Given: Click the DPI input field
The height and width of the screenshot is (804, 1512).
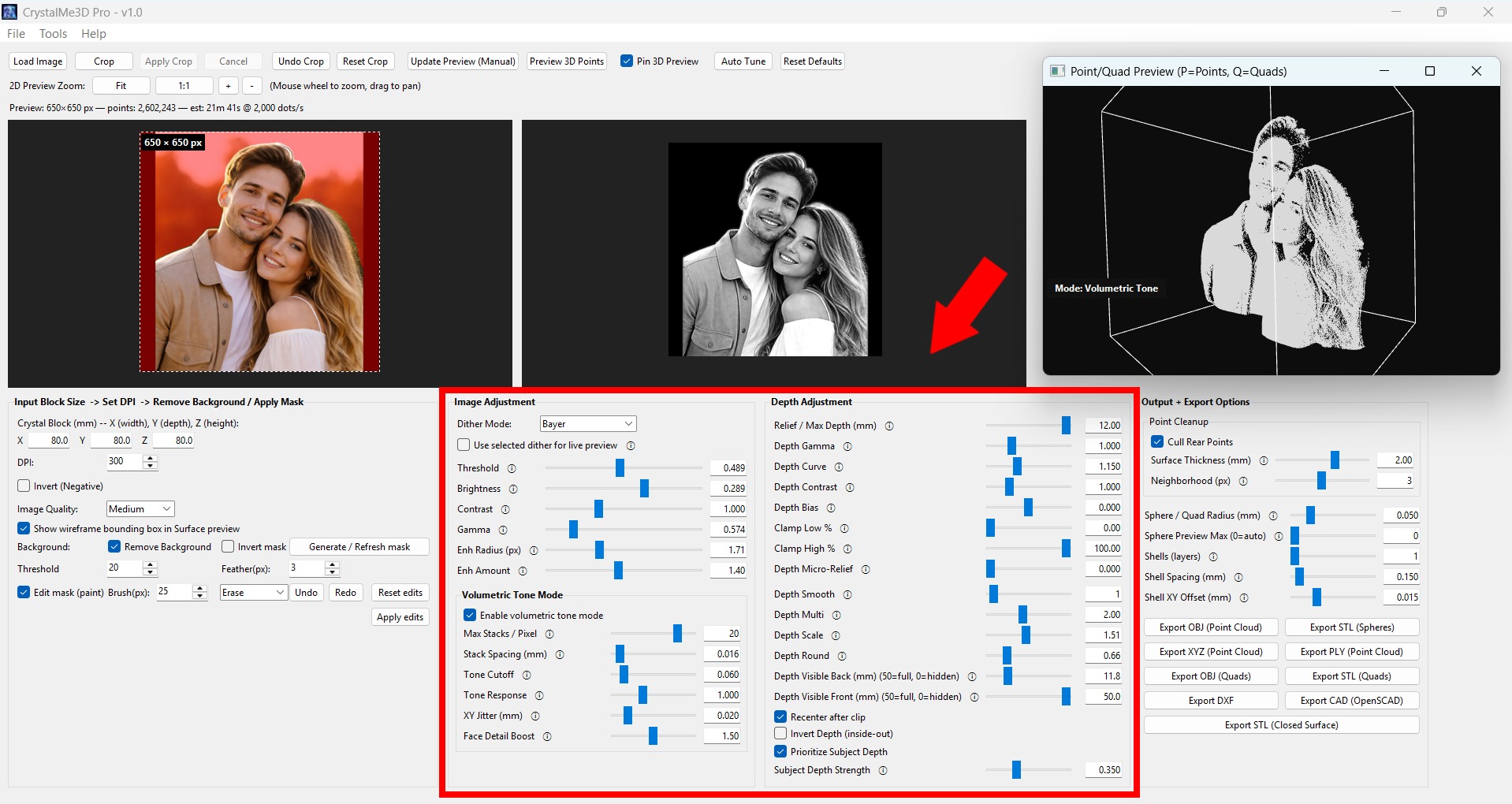Looking at the screenshot, I should (125, 462).
